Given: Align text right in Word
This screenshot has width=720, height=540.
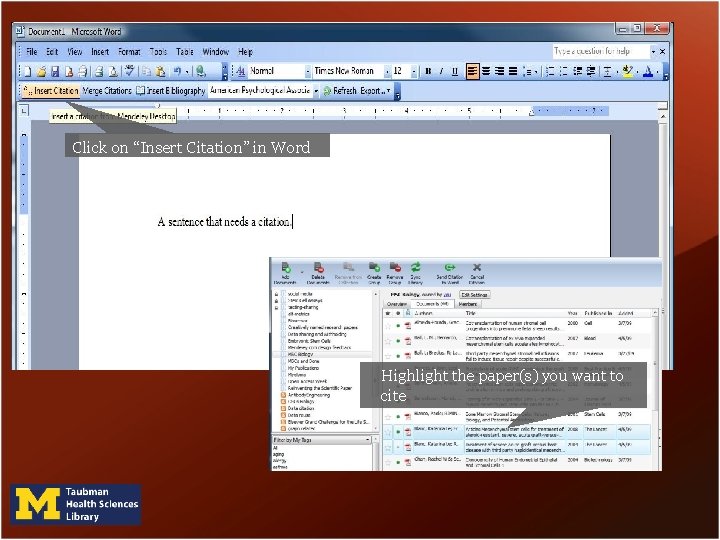Looking at the screenshot, I should point(500,71).
